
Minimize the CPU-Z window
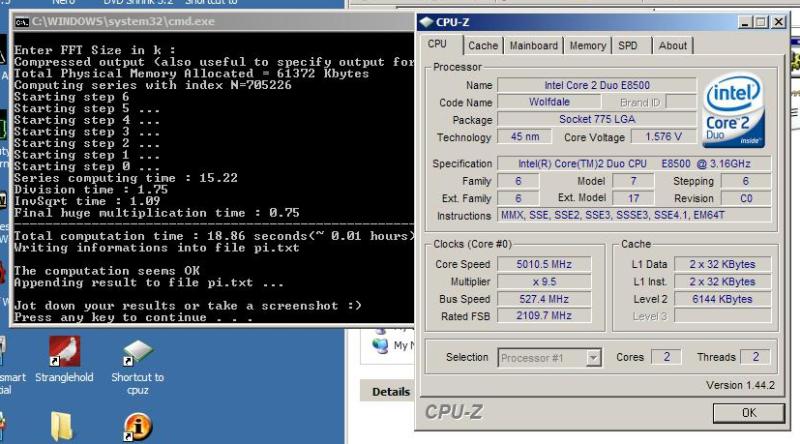click(x=745, y=22)
